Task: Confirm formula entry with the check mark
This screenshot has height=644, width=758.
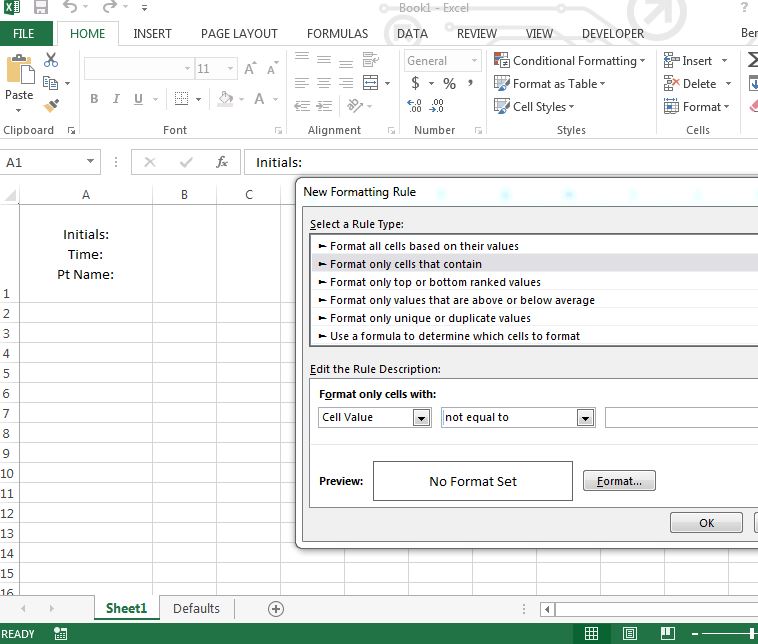Action: pyautogui.click(x=186, y=162)
